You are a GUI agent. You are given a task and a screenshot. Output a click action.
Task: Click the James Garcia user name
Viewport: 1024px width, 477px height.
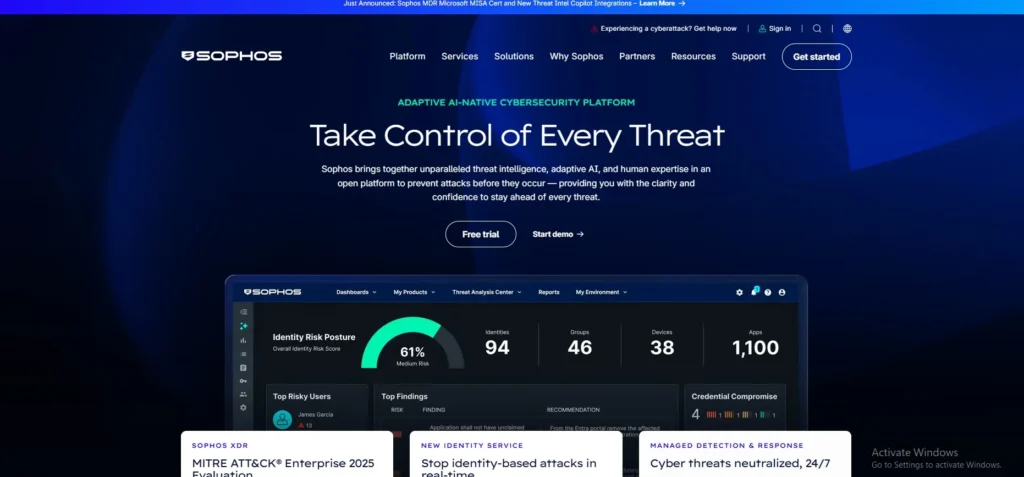click(x=315, y=414)
